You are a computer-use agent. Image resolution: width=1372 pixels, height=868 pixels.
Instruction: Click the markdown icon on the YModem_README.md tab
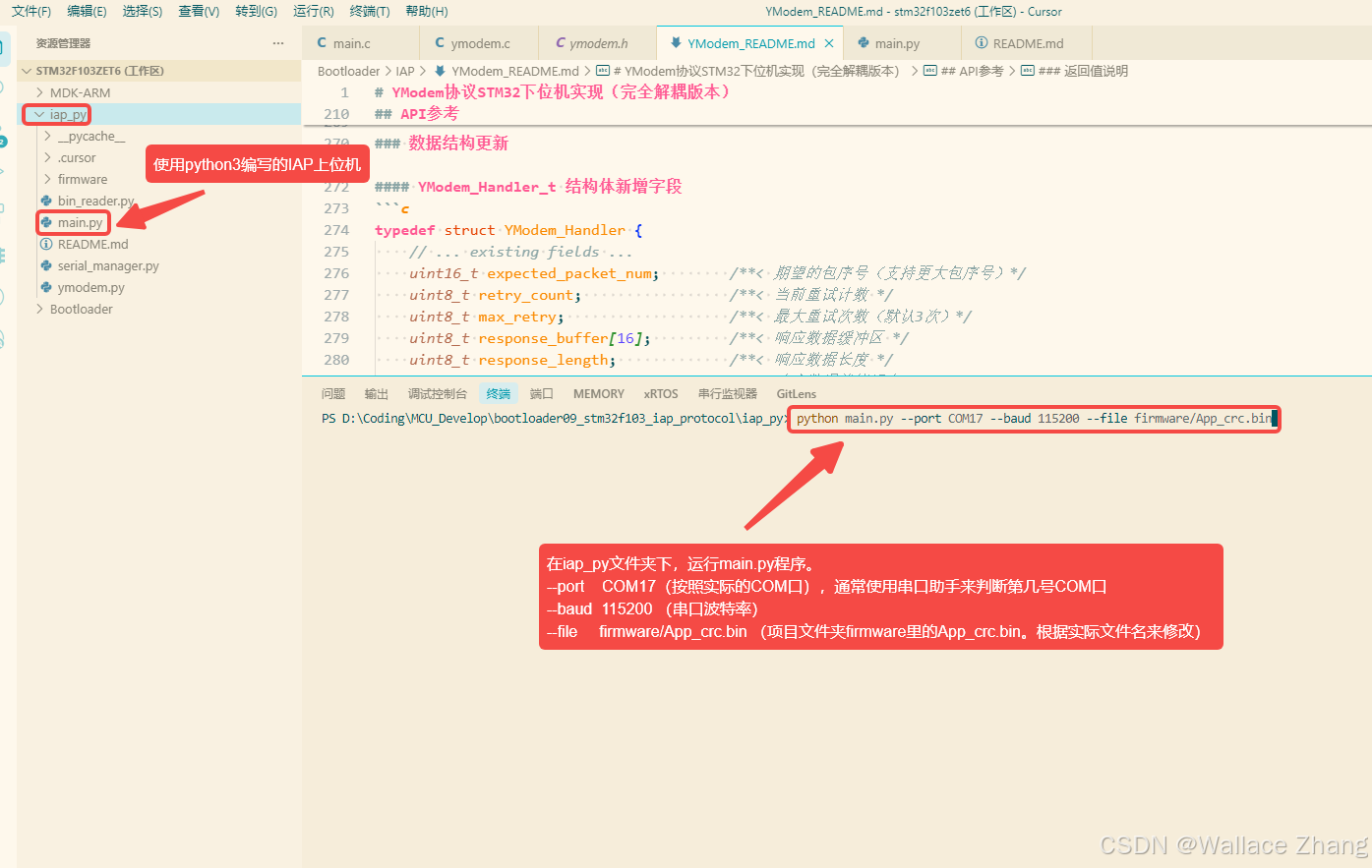677,42
